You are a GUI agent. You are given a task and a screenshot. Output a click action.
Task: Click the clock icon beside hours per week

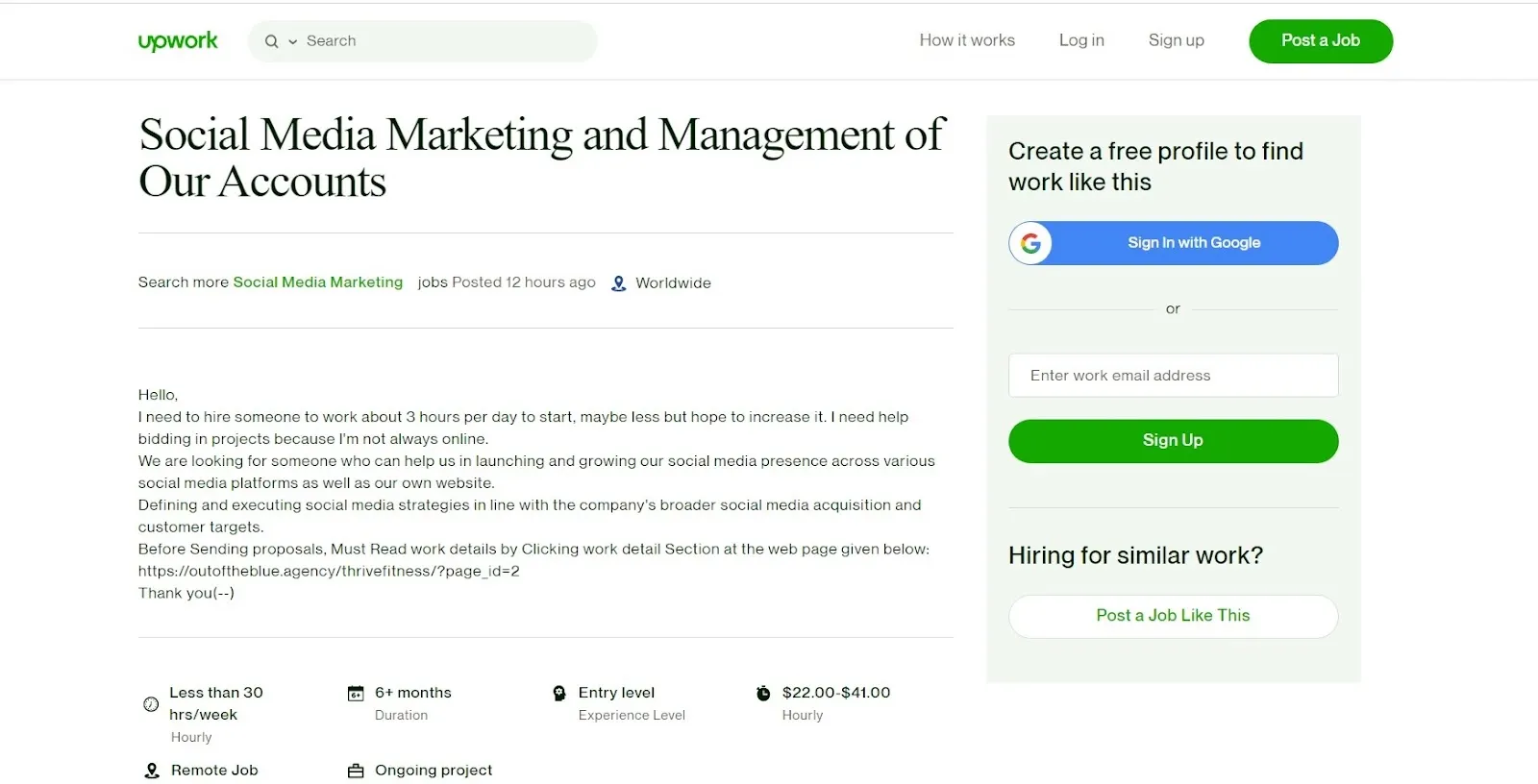tap(151, 703)
